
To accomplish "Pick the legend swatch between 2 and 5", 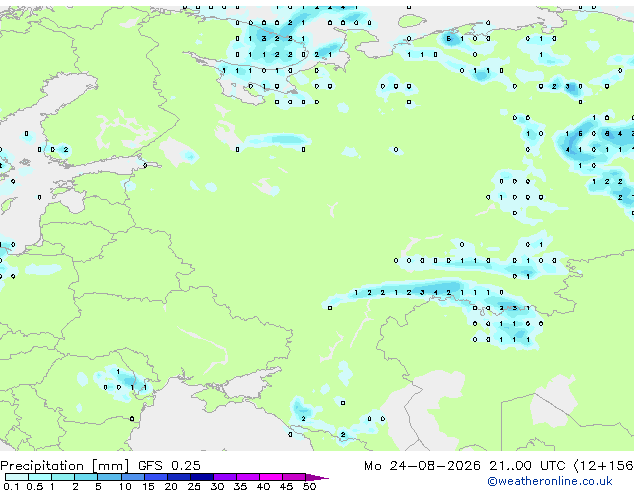I will tap(86, 477).
